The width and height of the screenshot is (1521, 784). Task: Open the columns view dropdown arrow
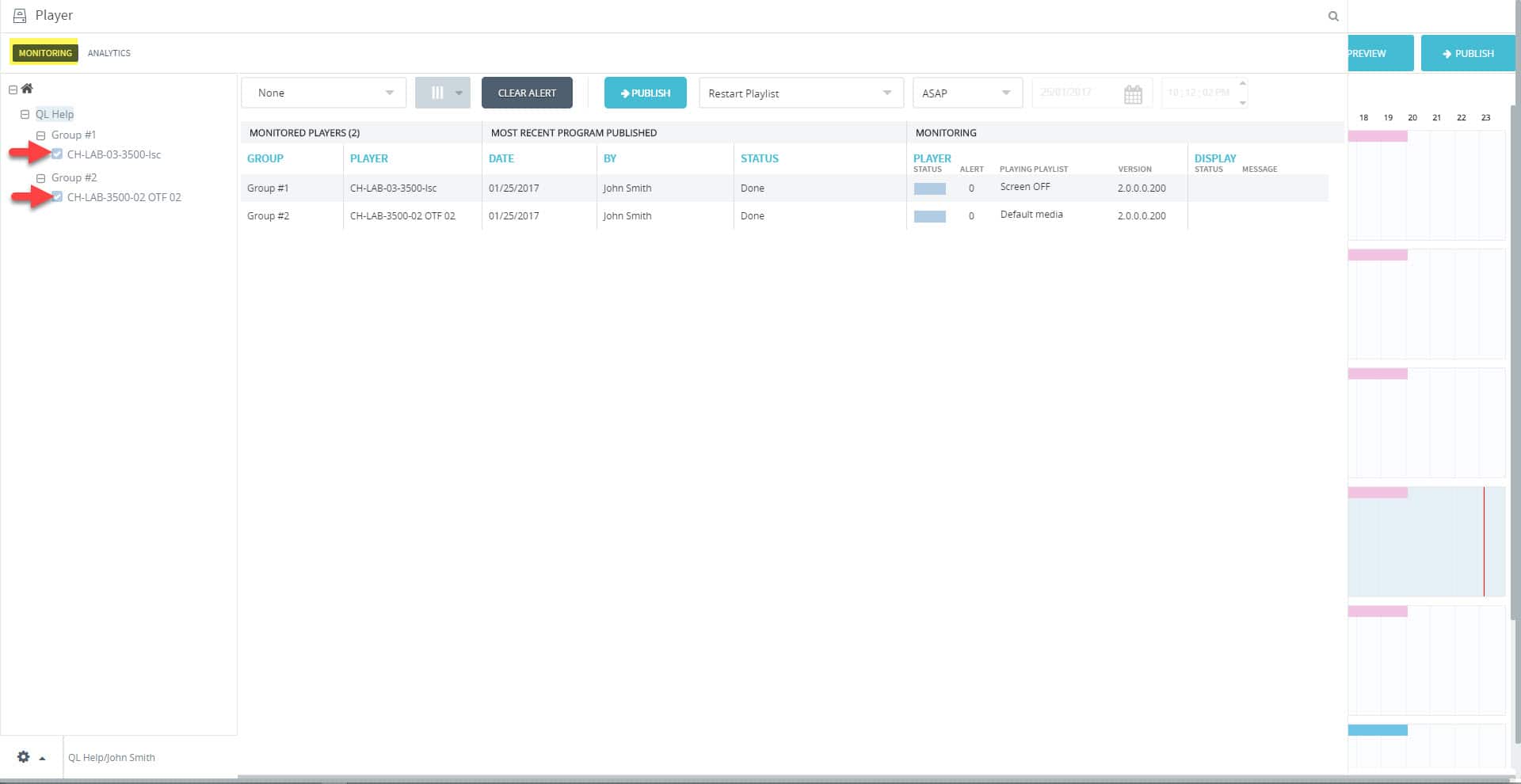click(x=459, y=93)
